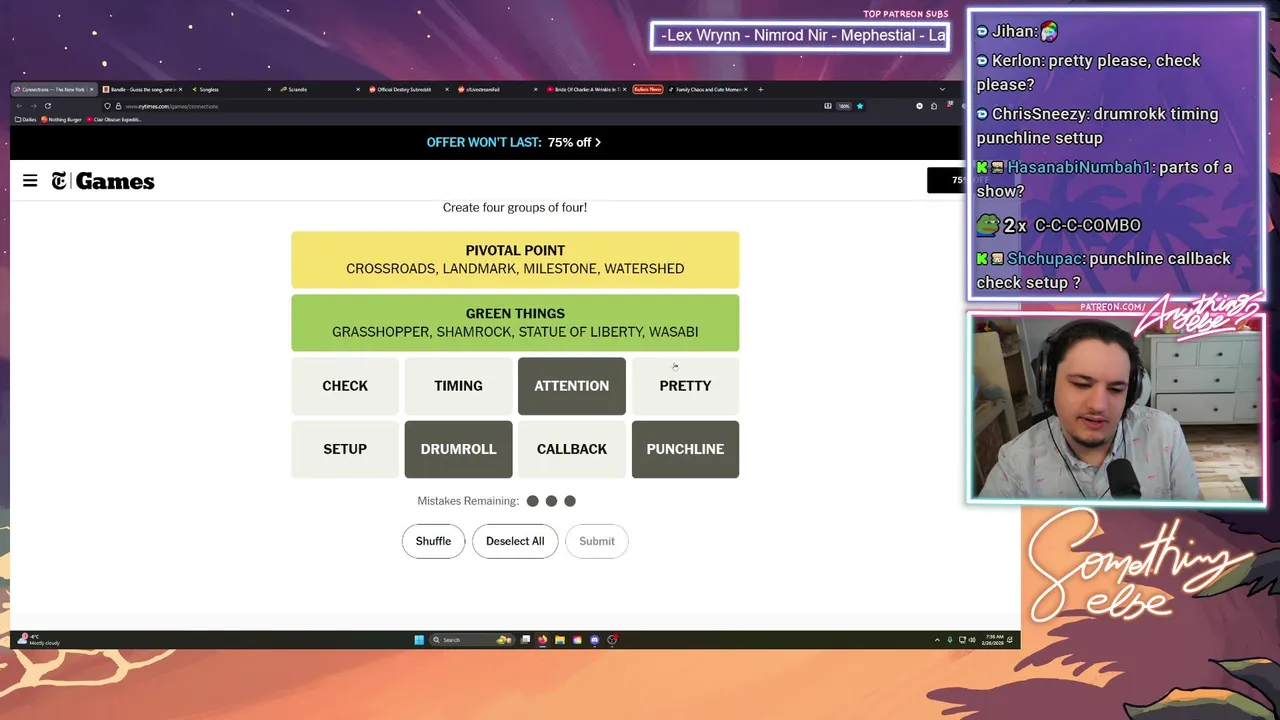1280x720 pixels.
Task: Click the Submit button
Action: (597, 541)
